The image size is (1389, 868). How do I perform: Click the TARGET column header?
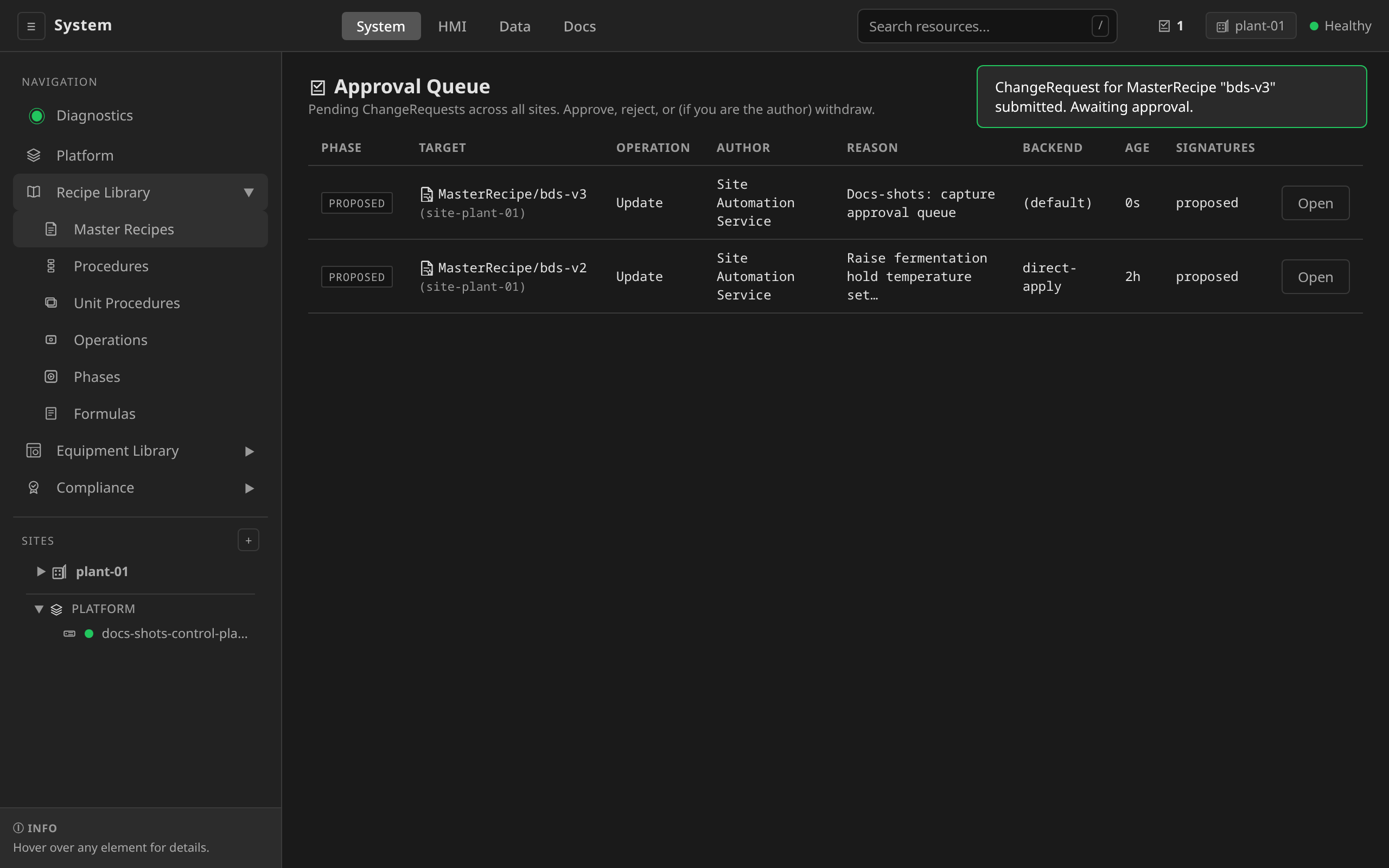click(442, 148)
